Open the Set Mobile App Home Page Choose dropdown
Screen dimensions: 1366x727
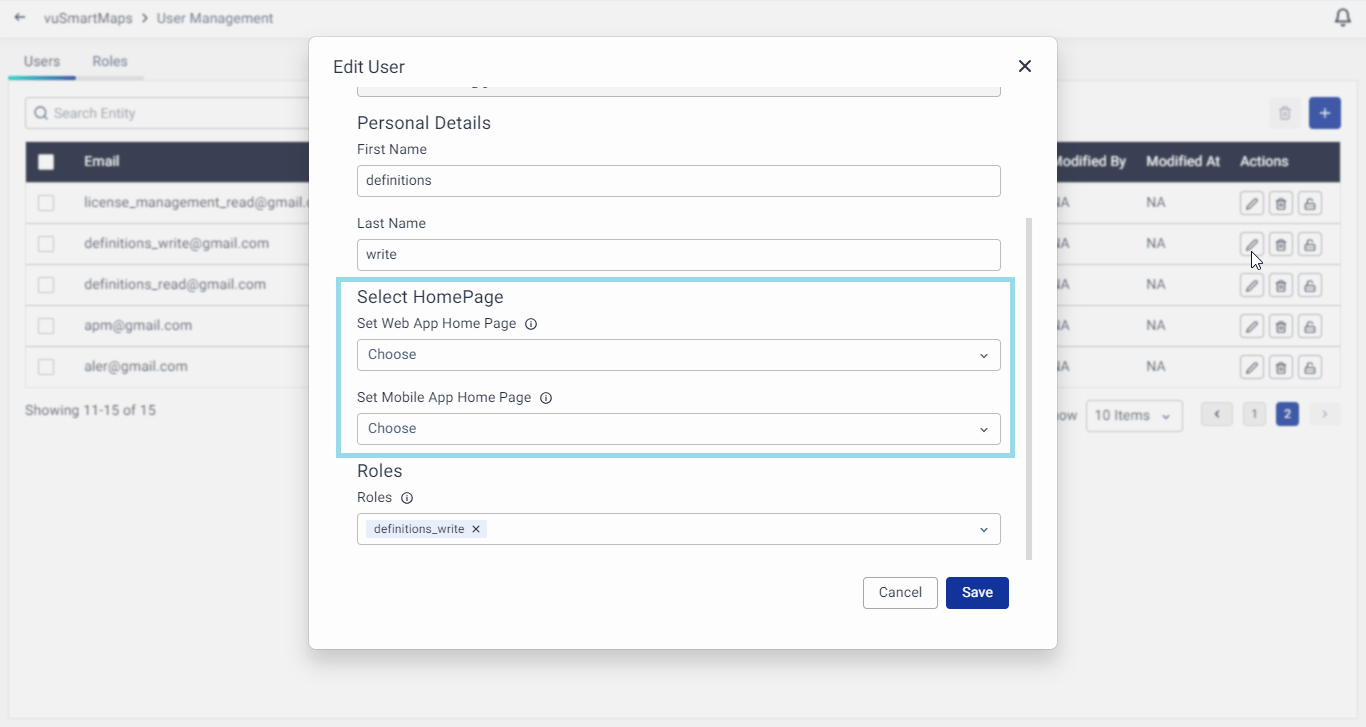[678, 428]
